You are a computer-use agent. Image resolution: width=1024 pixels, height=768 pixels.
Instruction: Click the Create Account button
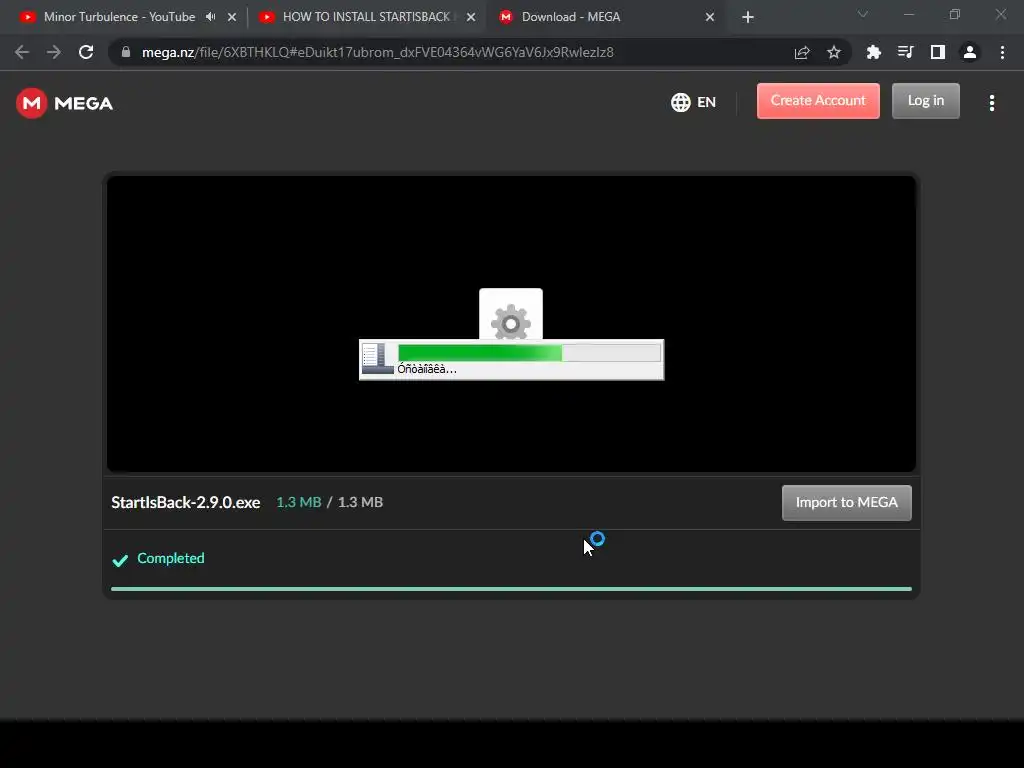click(x=818, y=101)
